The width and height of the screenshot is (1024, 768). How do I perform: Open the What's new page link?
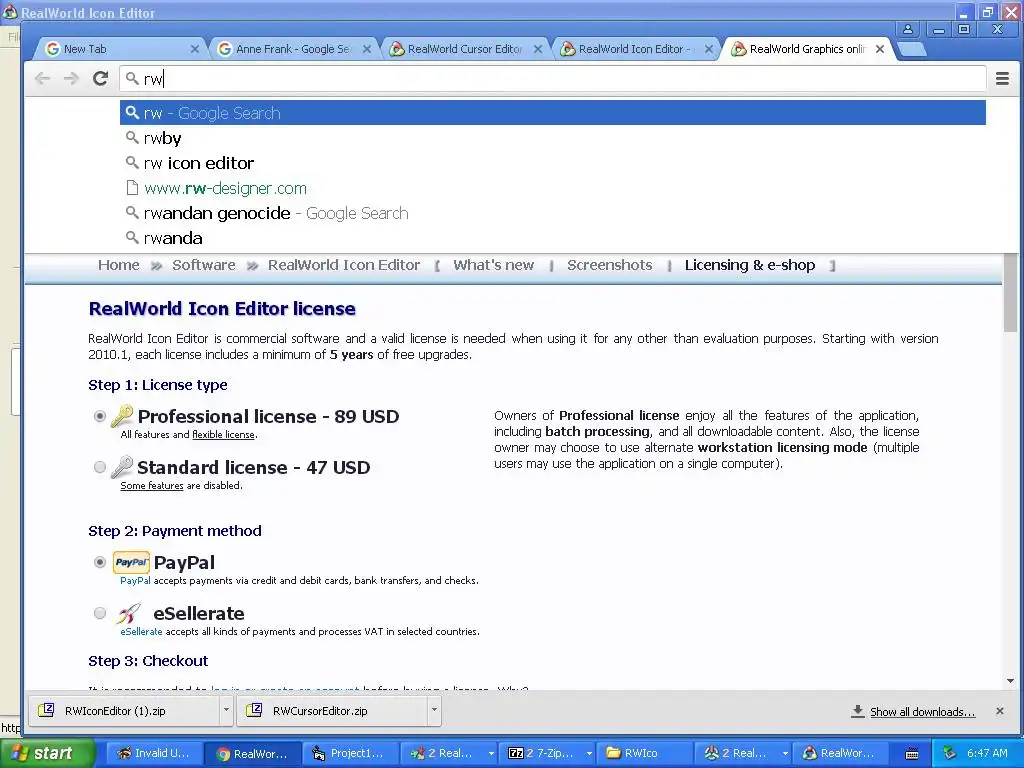click(x=494, y=265)
